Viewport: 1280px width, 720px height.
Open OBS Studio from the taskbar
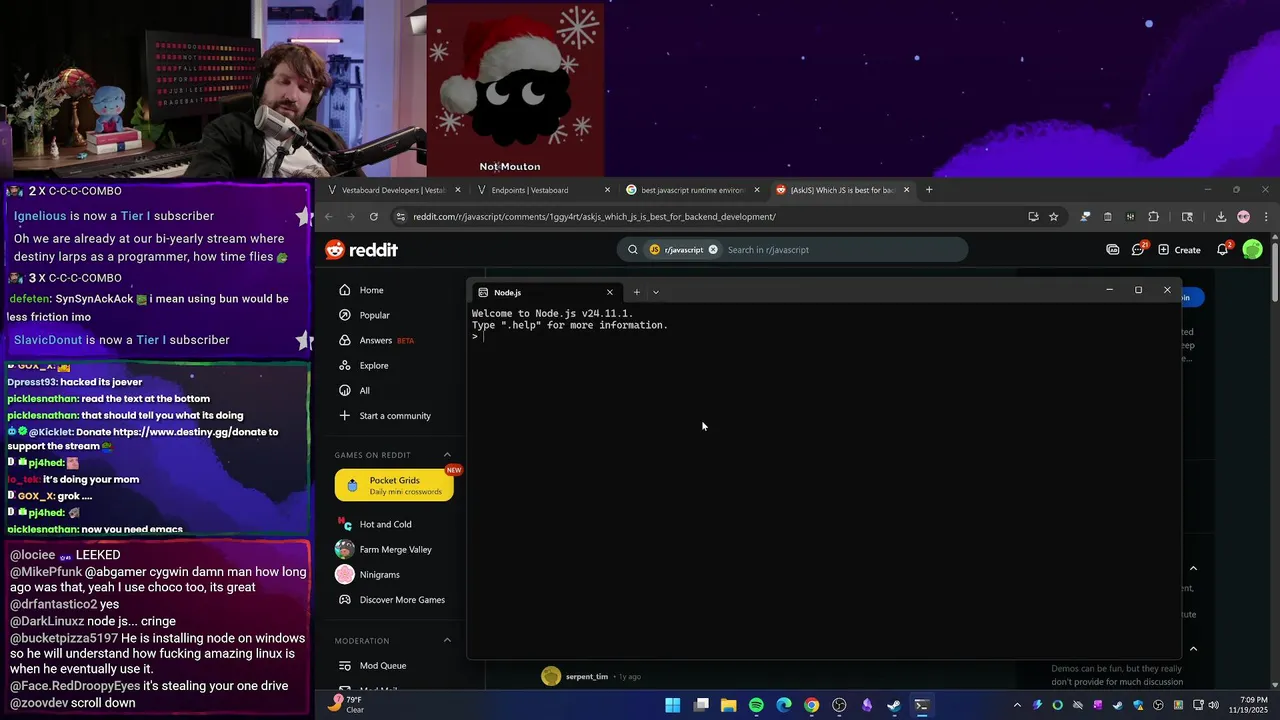[x=839, y=705]
